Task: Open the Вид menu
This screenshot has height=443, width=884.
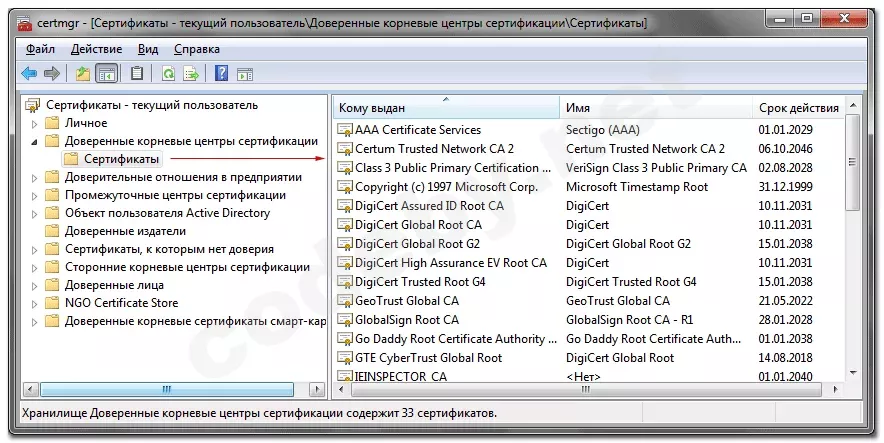Action: point(148,49)
